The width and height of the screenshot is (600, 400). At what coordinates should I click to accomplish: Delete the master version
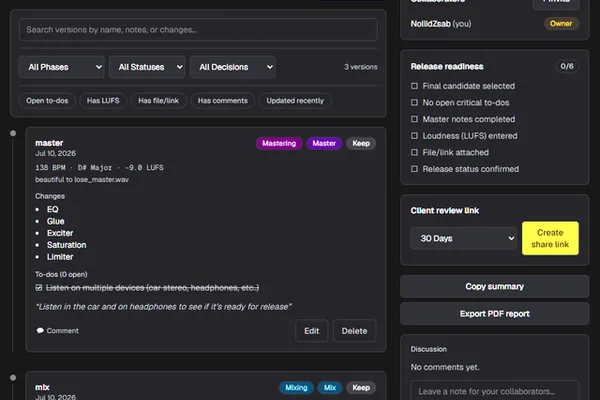pyautogui.click(x=354, y=331)
